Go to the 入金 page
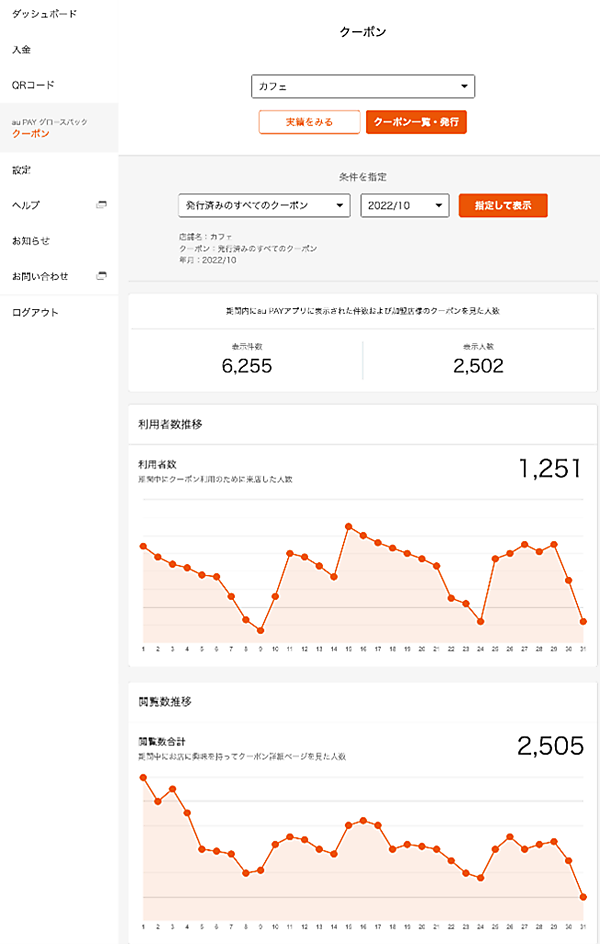 (x=22, y=49)
